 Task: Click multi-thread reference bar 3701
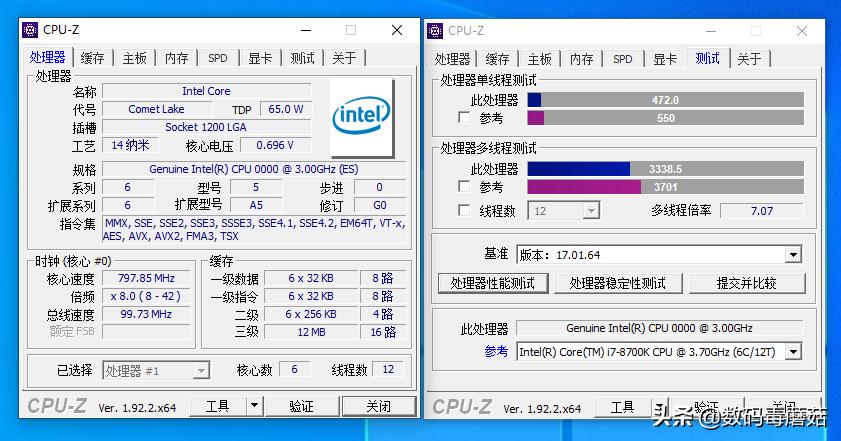[x=666, y=187]
